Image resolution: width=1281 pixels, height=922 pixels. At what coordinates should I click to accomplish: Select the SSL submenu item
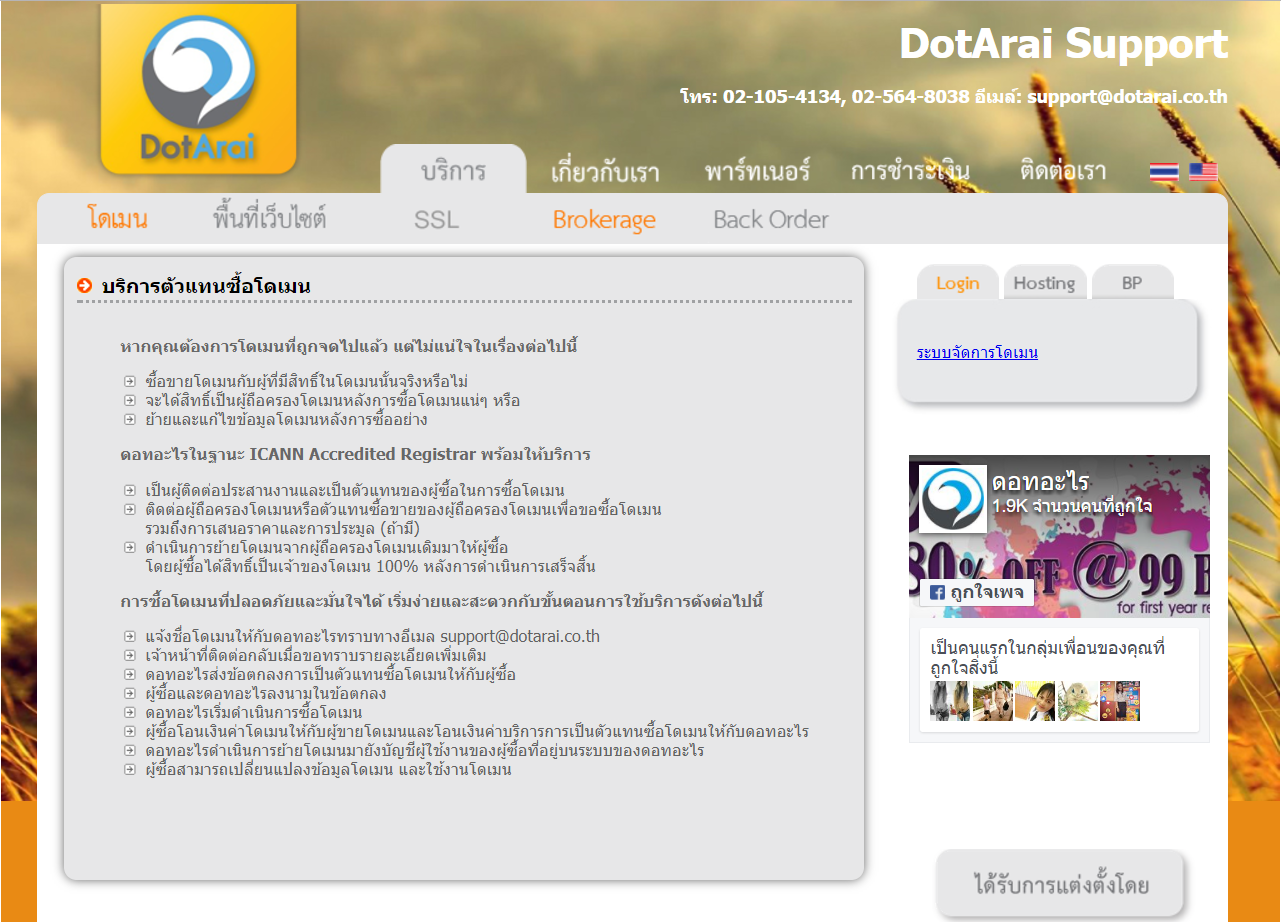(436, 220)
